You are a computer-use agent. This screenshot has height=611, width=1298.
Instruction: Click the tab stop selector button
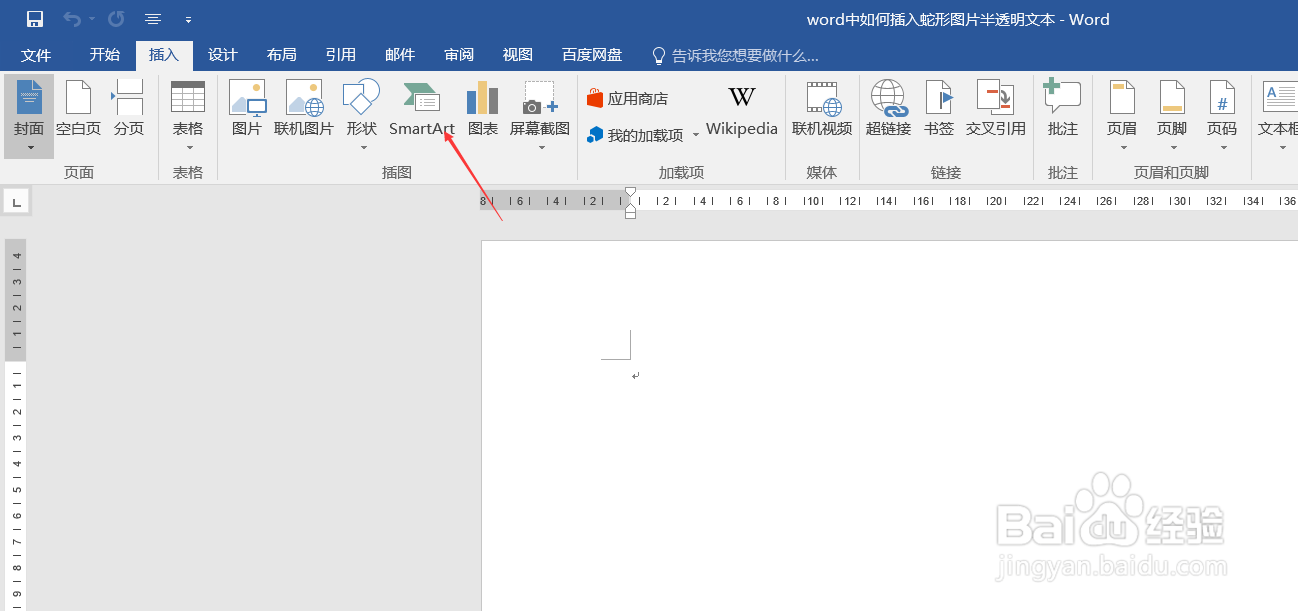tap(16, 202)
